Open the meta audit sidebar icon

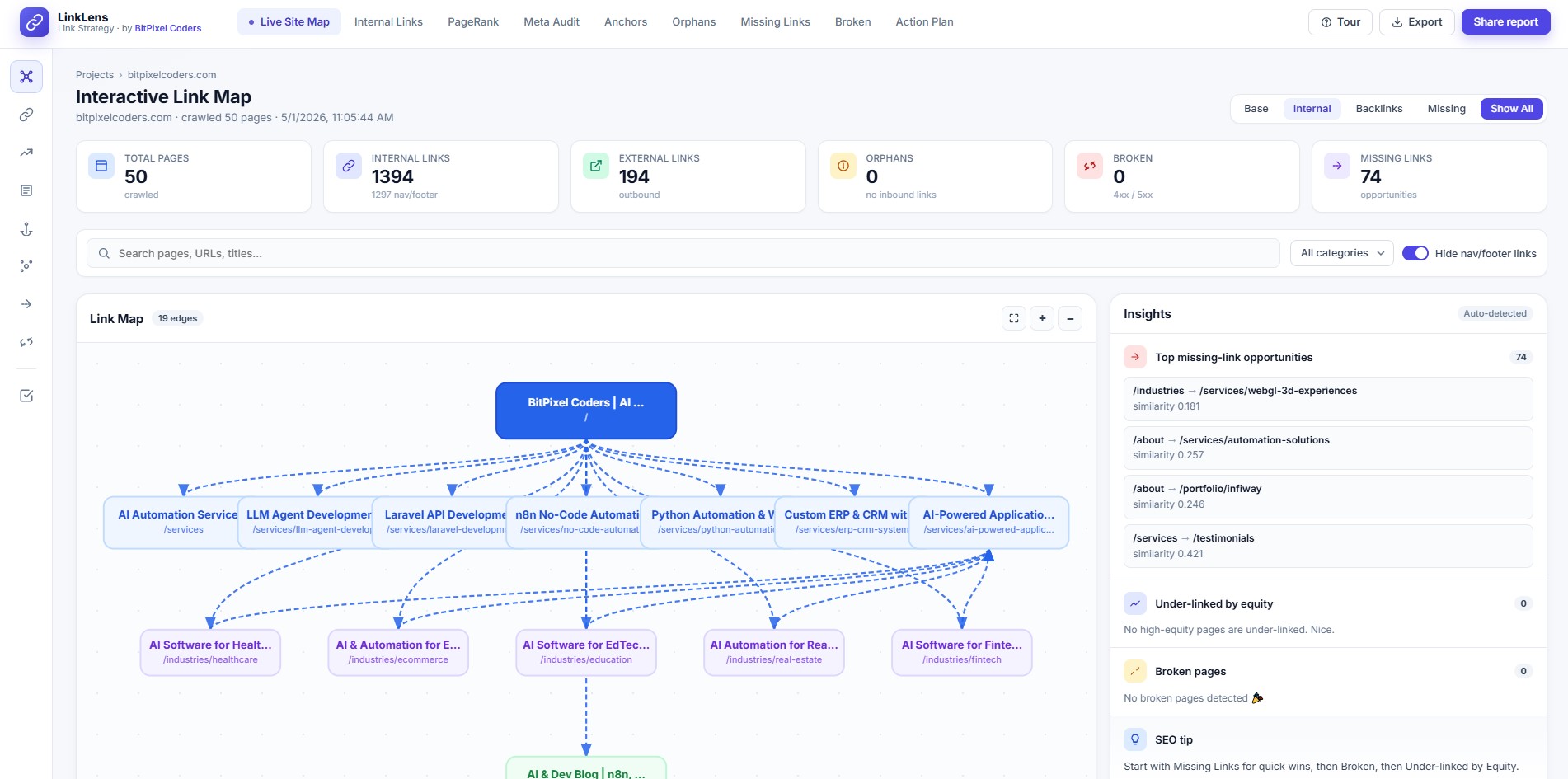[x=26, y=190]
